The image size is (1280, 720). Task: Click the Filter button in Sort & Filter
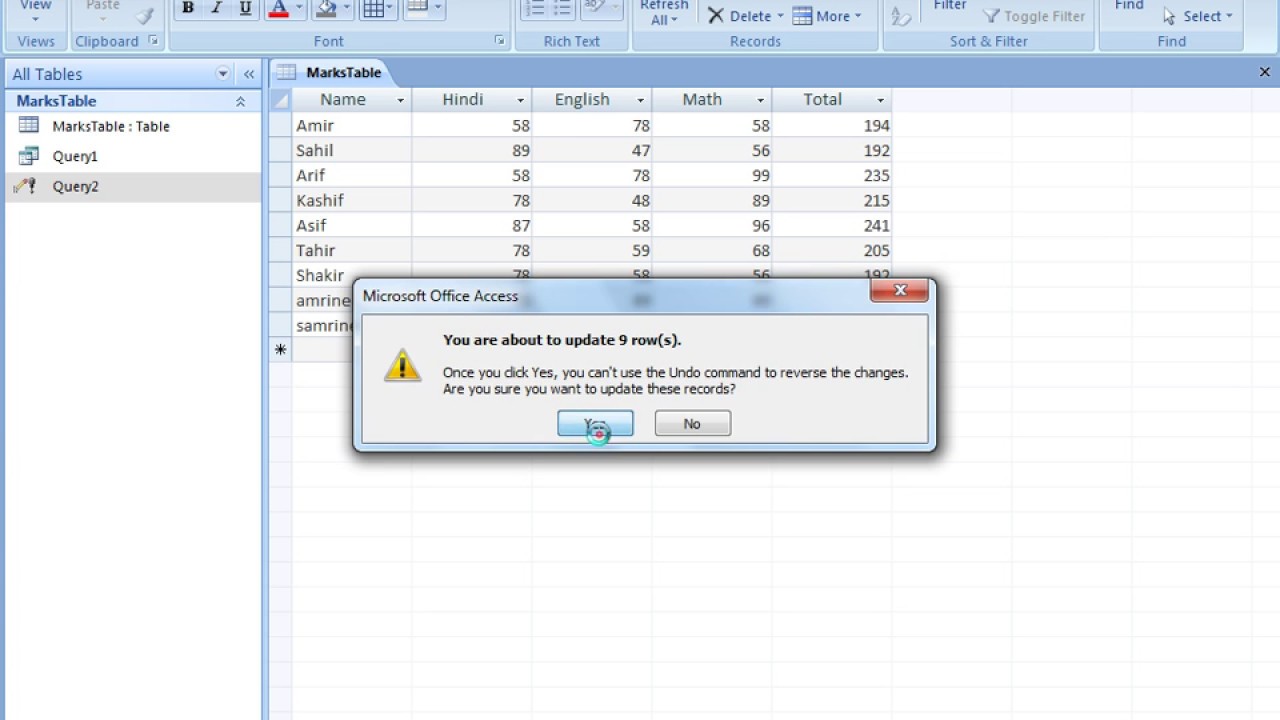950,6
